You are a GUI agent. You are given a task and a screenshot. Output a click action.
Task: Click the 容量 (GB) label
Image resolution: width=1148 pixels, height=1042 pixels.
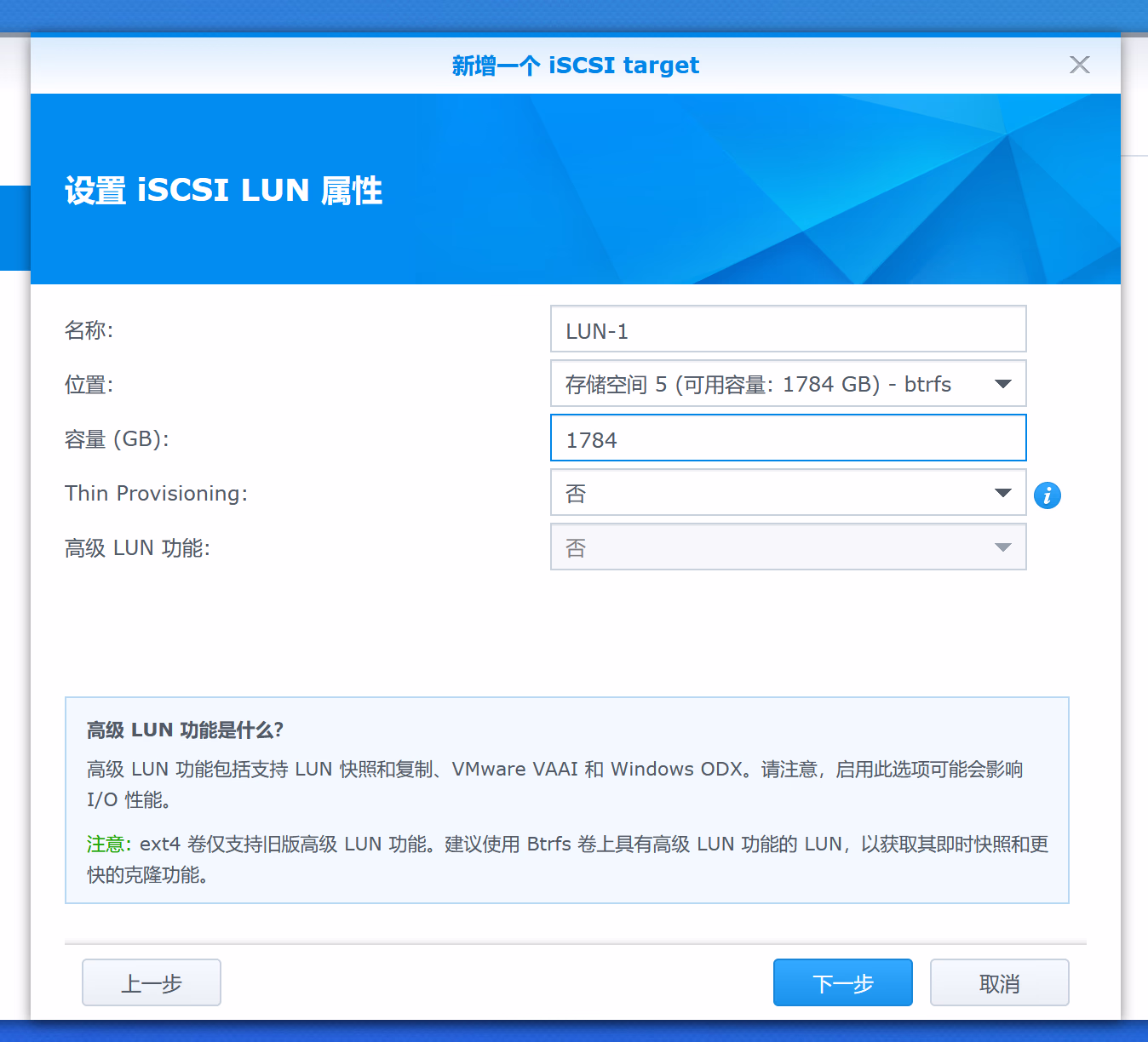click(x=117, y=439)
